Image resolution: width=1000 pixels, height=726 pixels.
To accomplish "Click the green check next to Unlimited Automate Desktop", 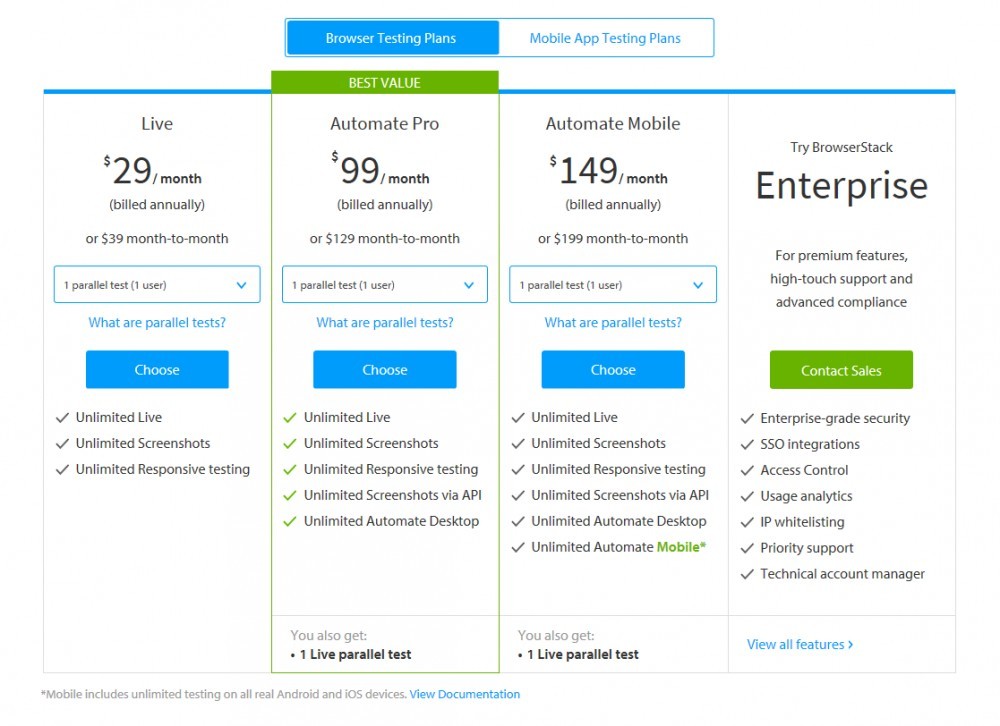I will [289, 521].
